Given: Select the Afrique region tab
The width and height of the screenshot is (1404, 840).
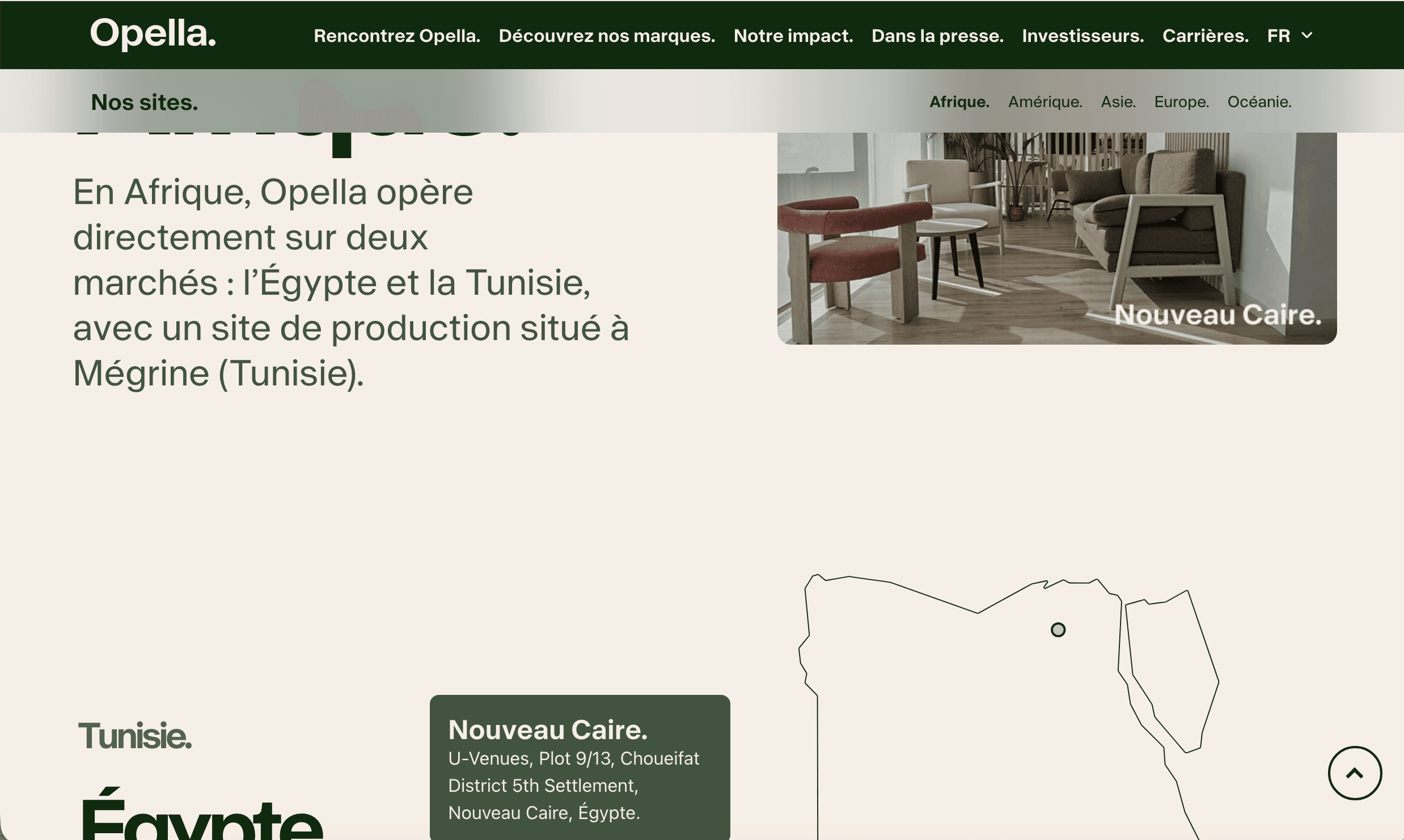Looking at the screenshot, I should point(959,102).
